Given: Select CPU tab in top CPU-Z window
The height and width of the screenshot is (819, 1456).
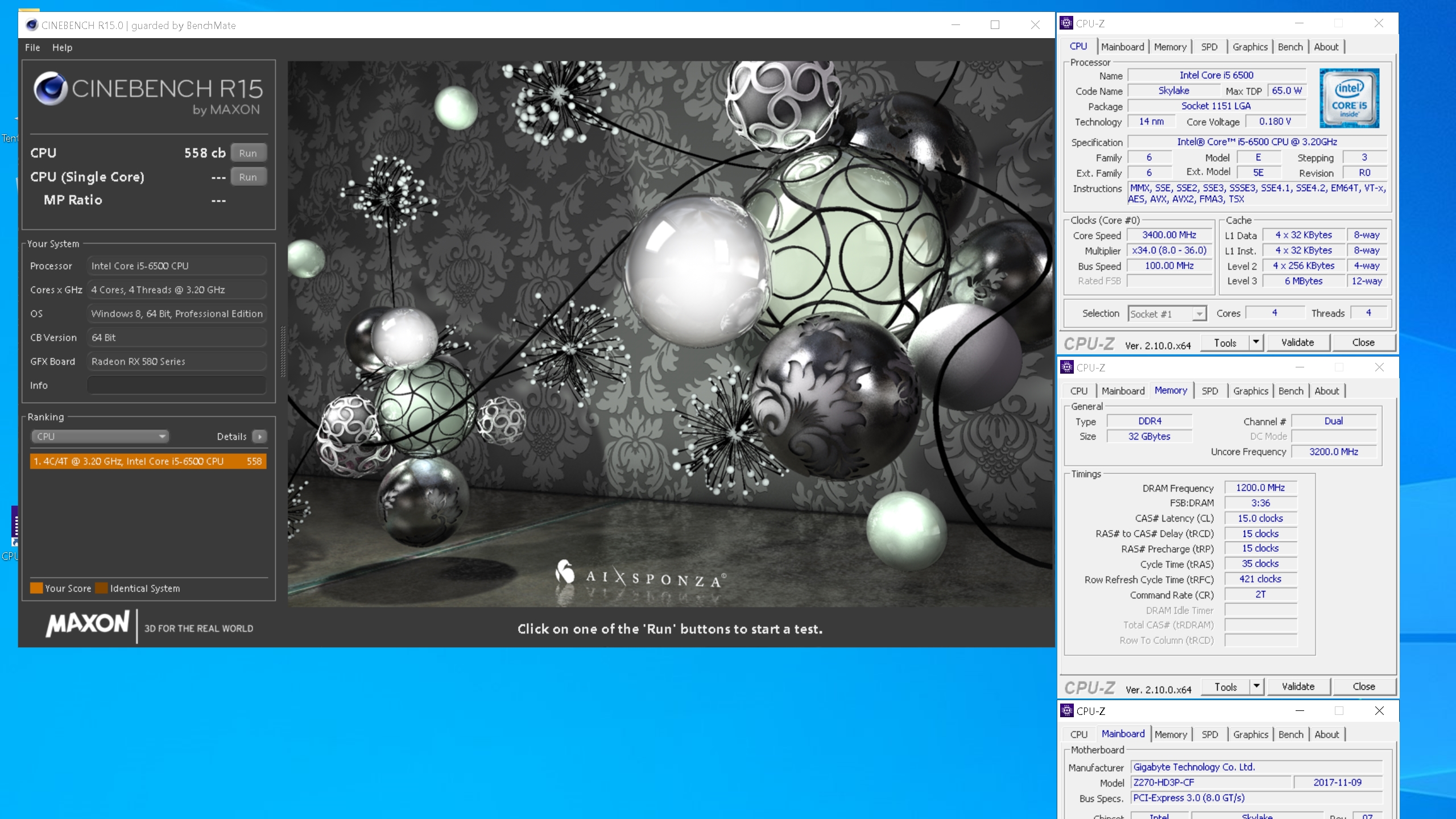Looking at the screenshot, I should click(1078, 47).
